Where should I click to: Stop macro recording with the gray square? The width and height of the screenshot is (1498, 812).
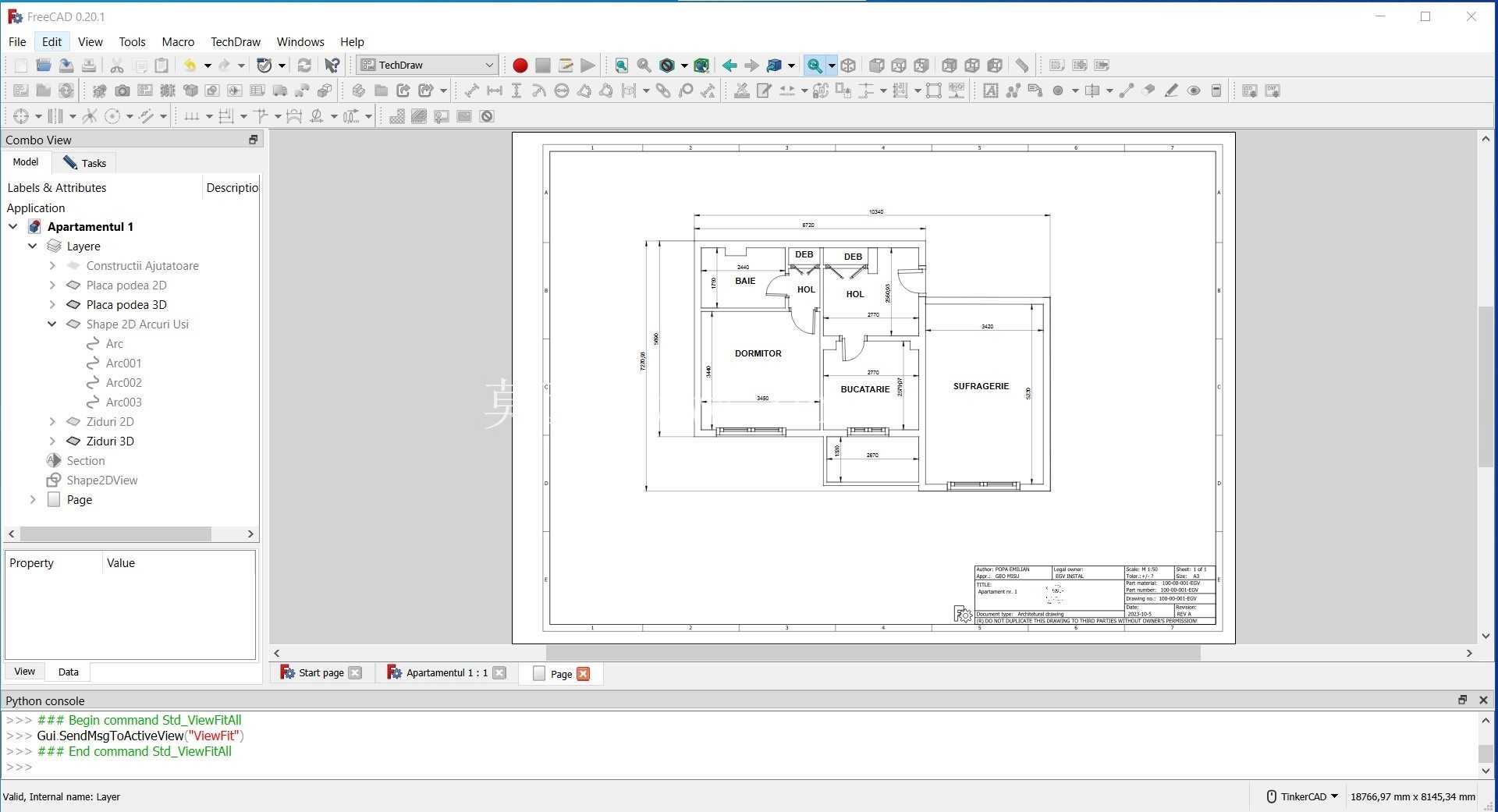point(543,66)
